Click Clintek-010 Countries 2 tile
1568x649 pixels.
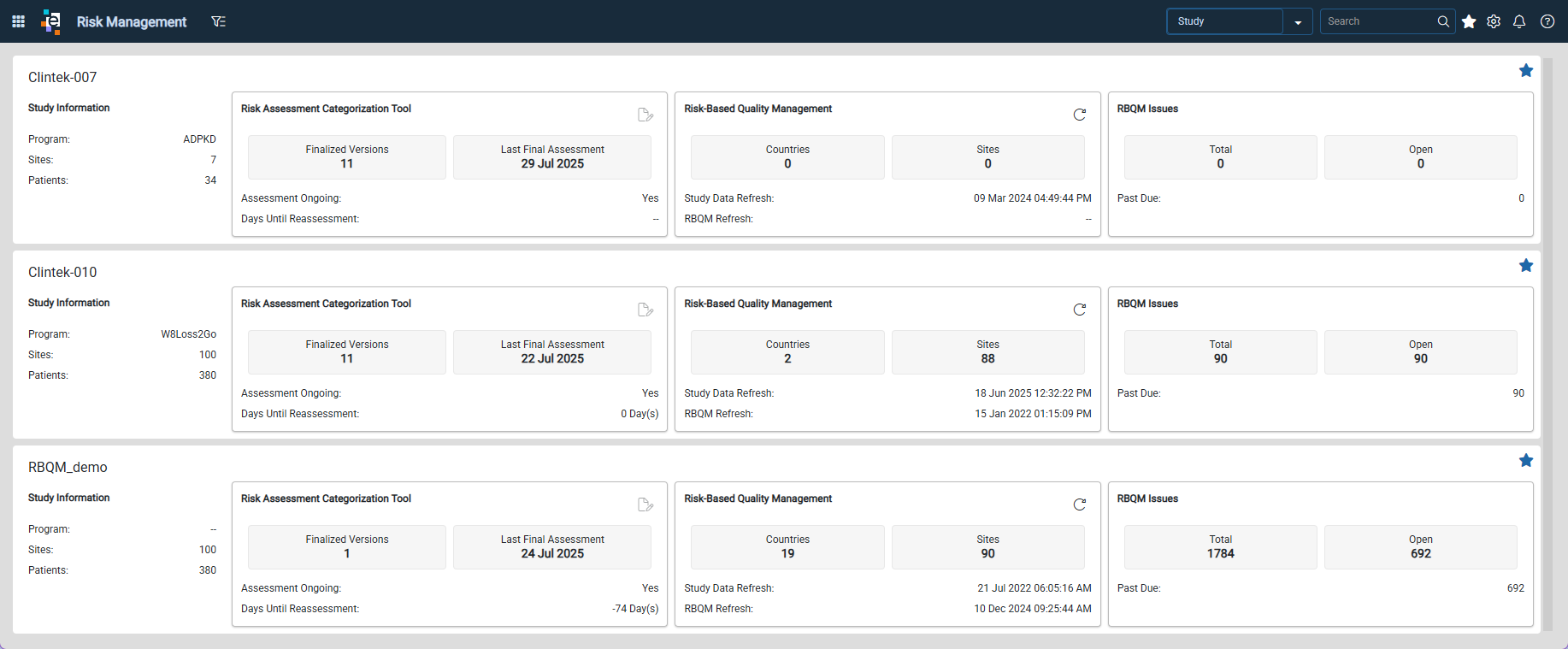click(x=787, y=351)
